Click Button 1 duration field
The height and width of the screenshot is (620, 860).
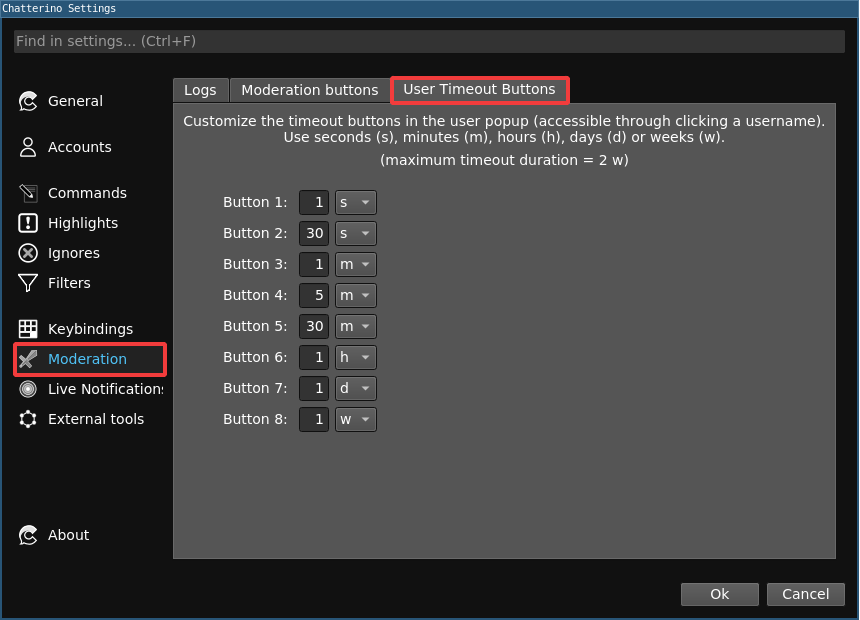tap(314, 202)
